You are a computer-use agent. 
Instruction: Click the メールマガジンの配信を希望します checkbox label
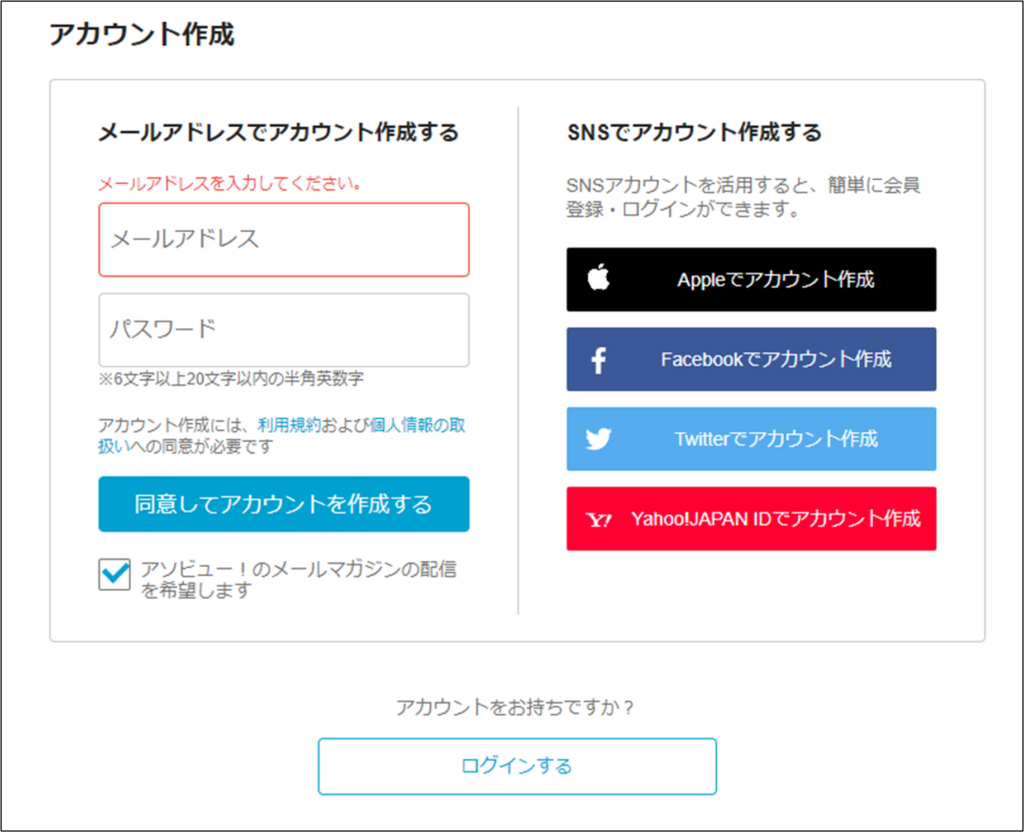(x=298, y=580)
